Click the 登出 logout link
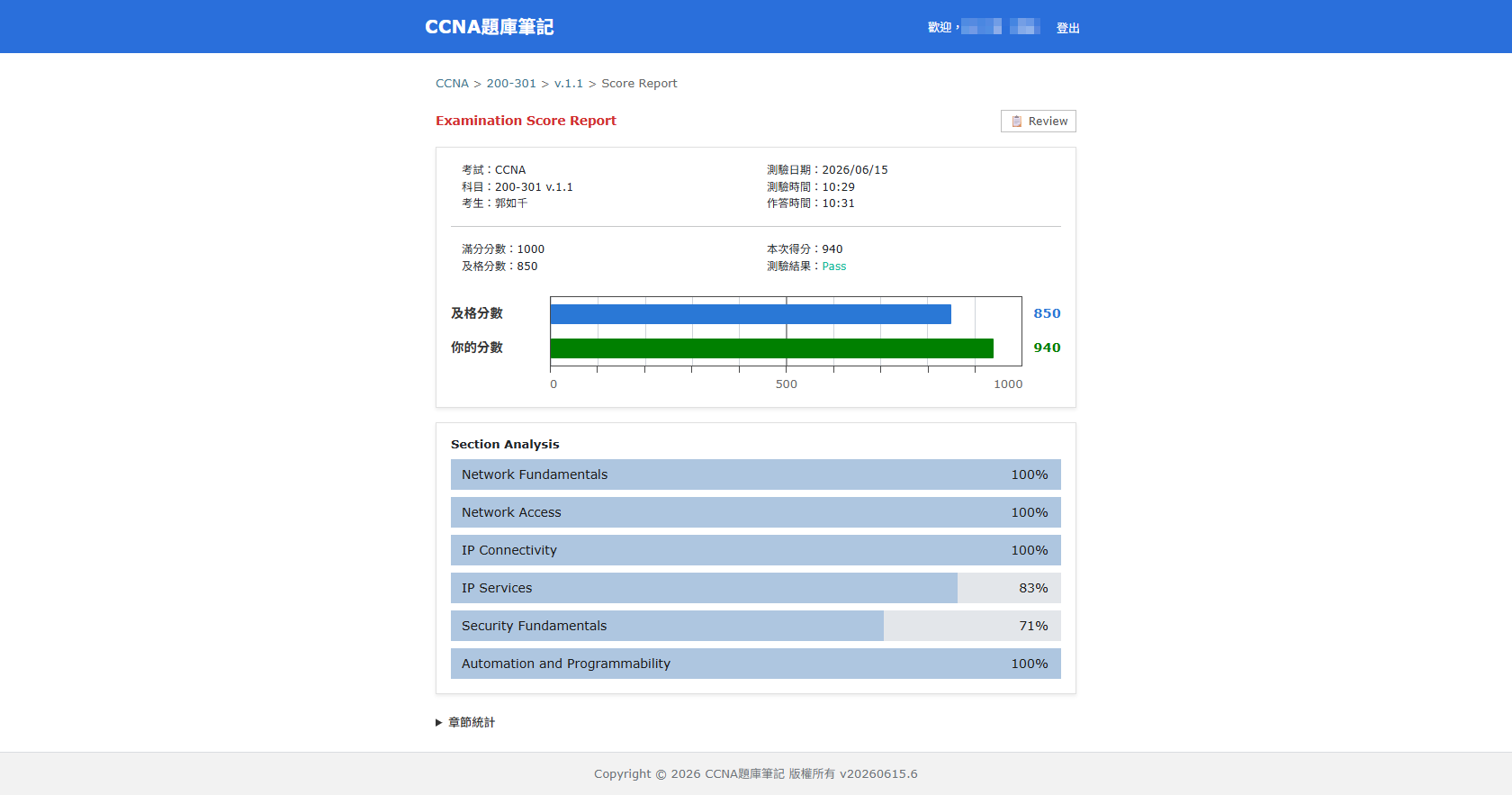This screenshot has width=1512, height=795. (x=1068, y=28)
